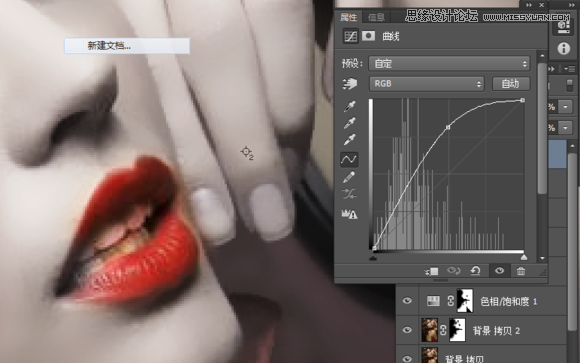Hide the 色相/饱和度 1 layer
The height and width of the screenshot is (363, 580).
click(x=407, y=300)
